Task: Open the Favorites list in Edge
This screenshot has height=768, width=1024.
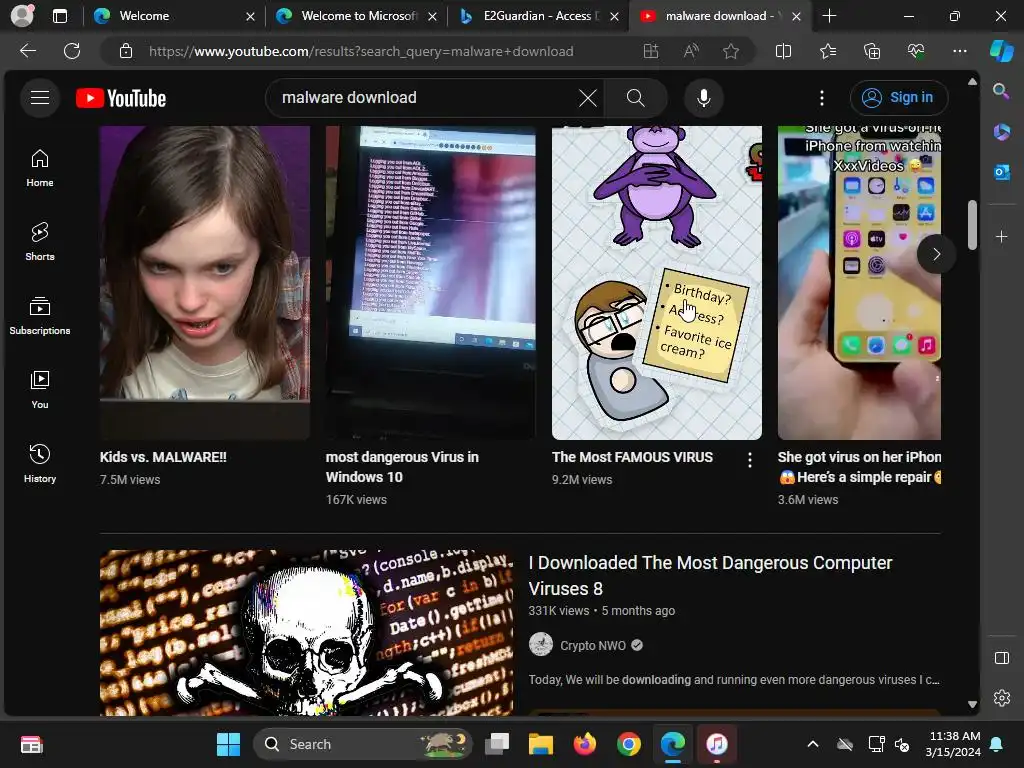Action: (827, 51)
